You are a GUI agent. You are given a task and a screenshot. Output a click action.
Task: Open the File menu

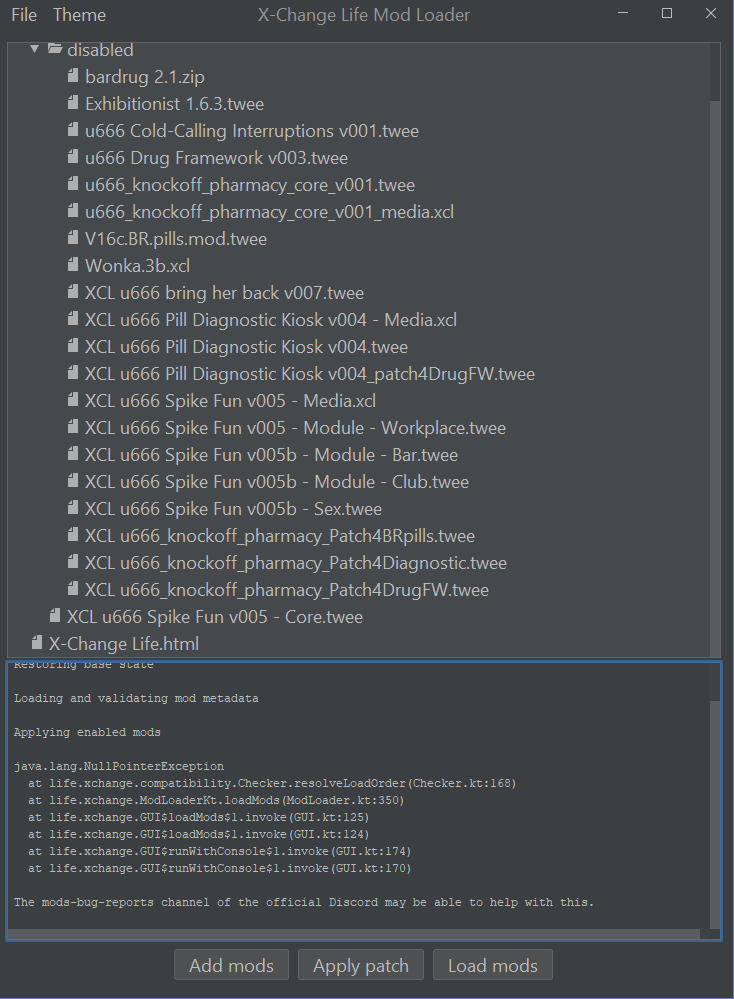(23, 14)
